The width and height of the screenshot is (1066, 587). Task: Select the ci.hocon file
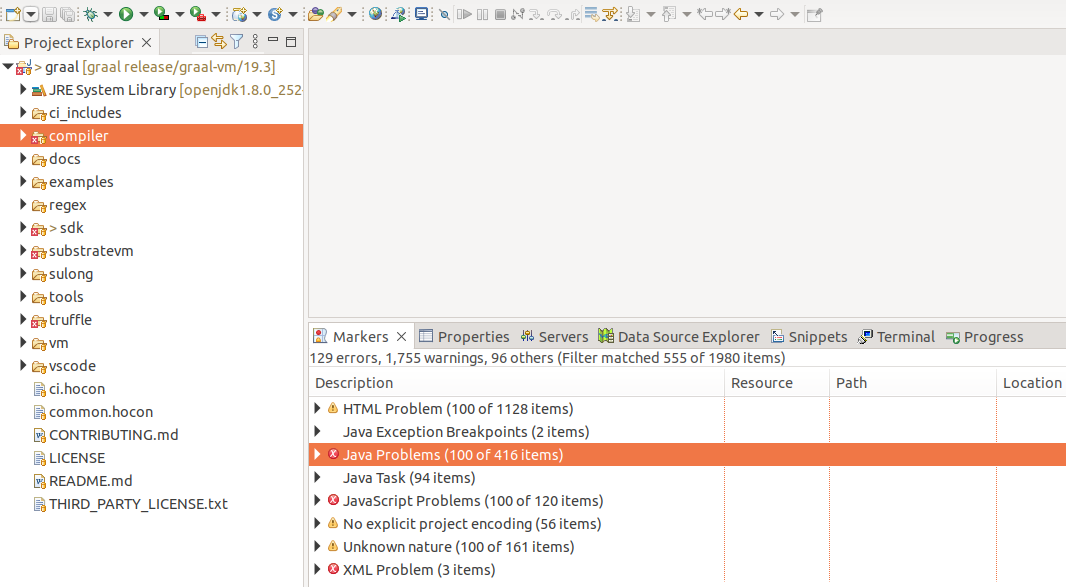[77, 389]
